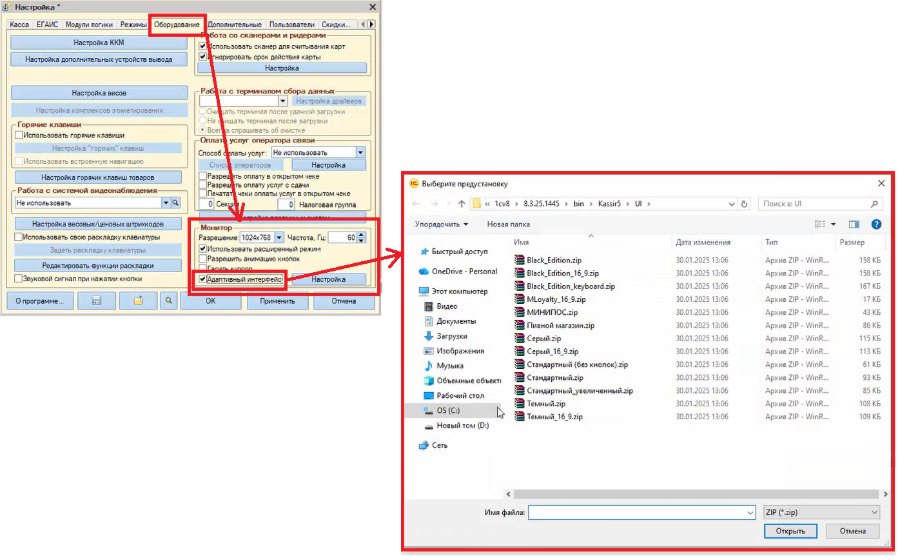Click Применить button in settings
This screenshot has height=556, width=900.
pos(277,301)
